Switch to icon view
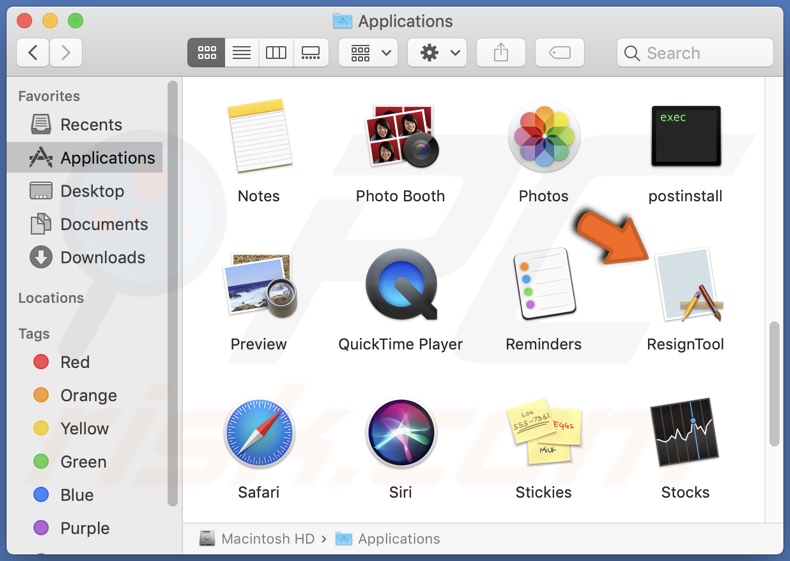The width and height of the screenshot is (790, 561). (x=207, y=52)
